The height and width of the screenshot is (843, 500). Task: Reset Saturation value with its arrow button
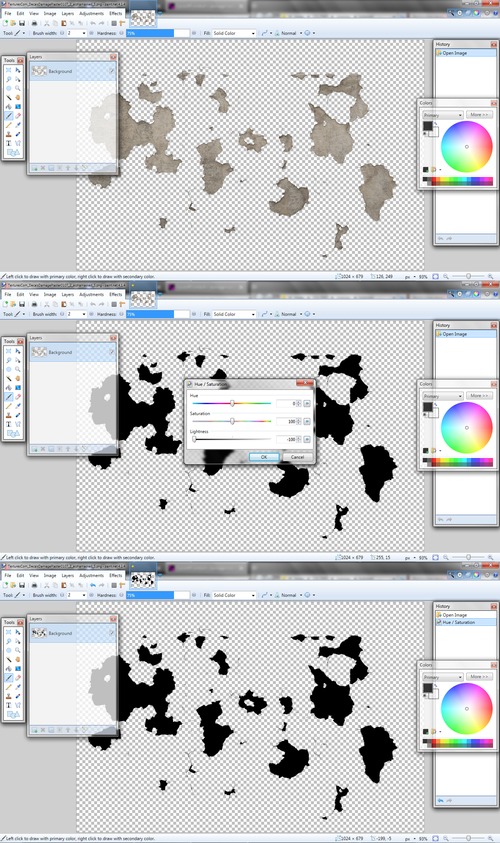click(x=307, y=422)
